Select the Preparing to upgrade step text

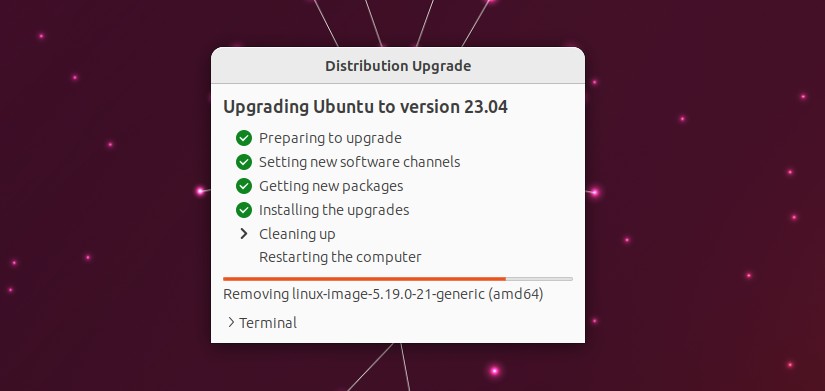tap(330, 138)
